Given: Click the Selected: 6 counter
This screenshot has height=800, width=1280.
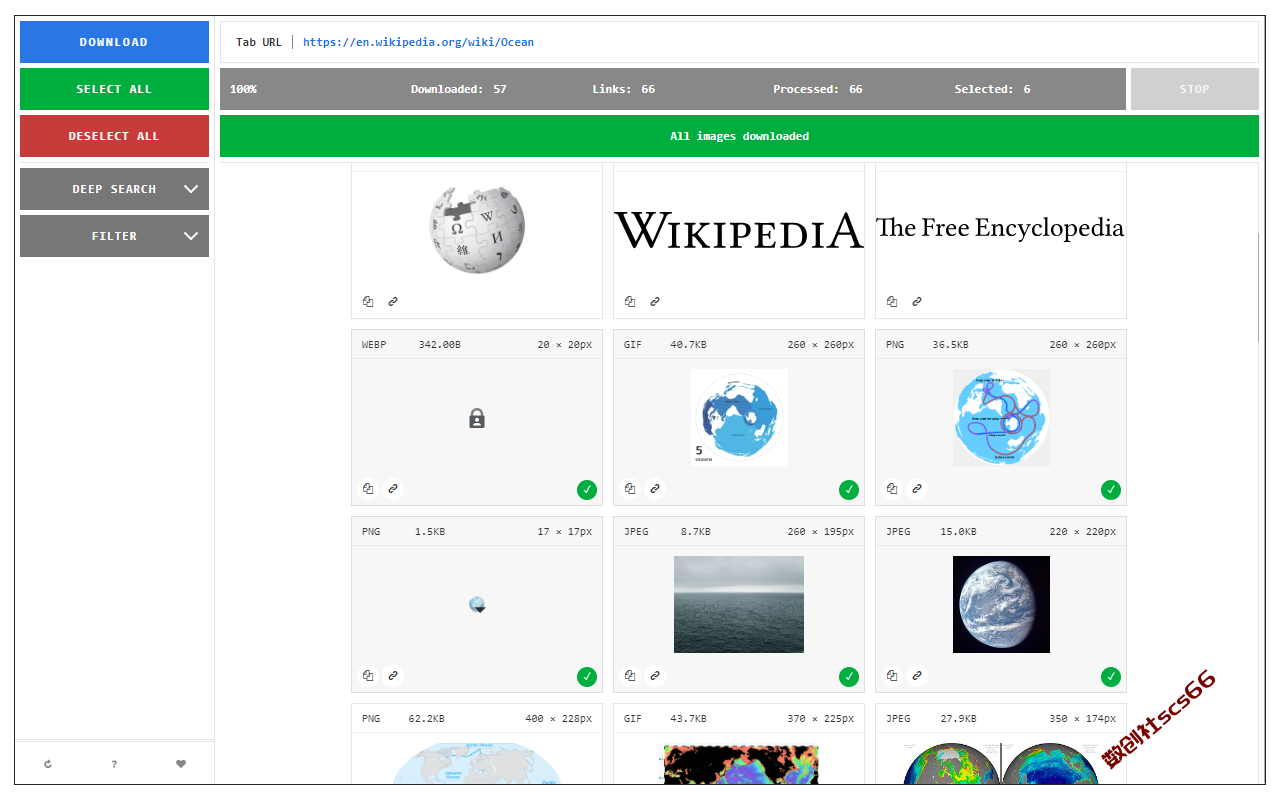Looking at the screenshot, I should 992,89.
